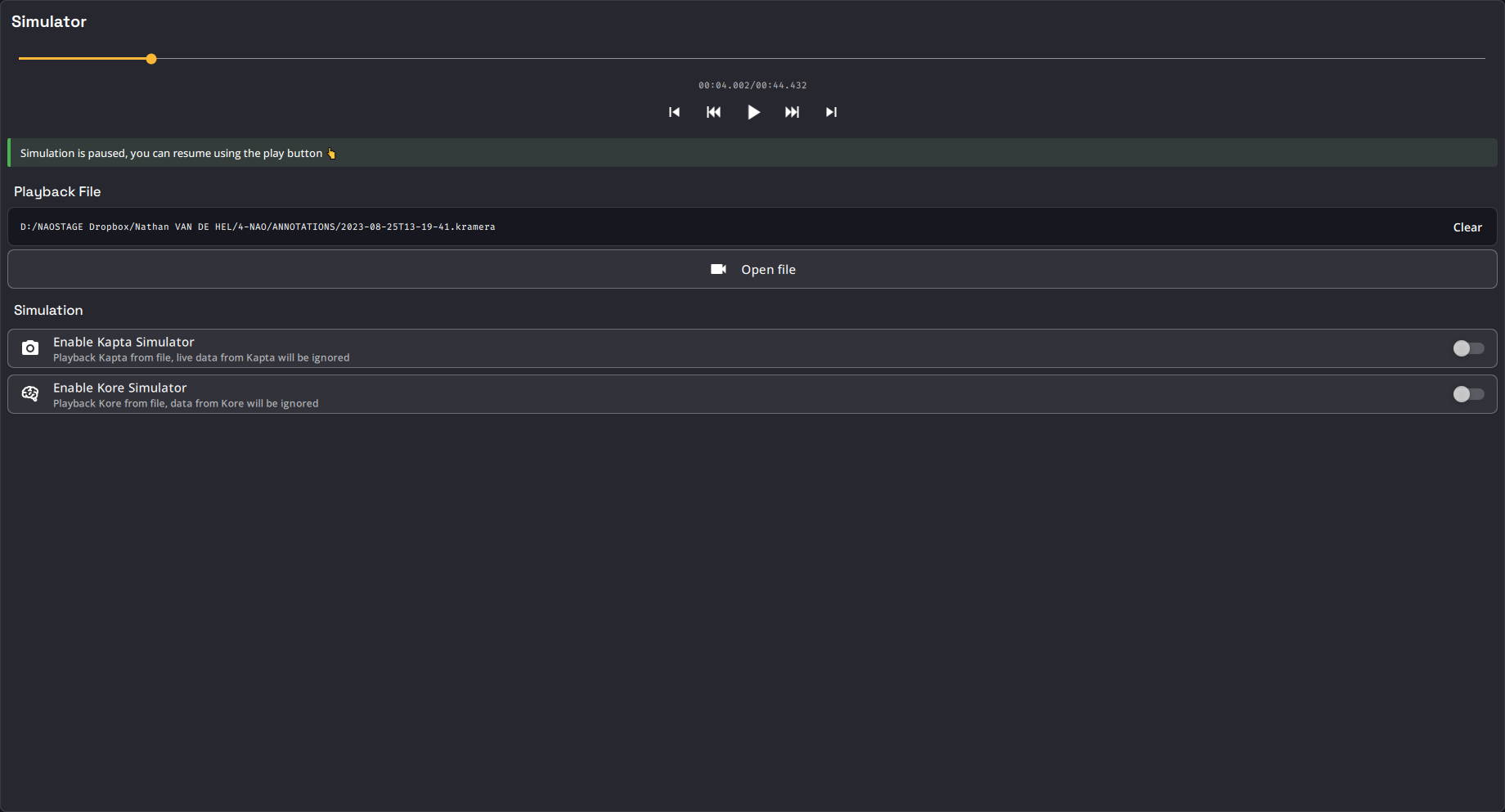Image resolution: width=1505 pixels, height=812 pixels.
Task: Toggle Enable Kapta Simulator switch
Action: [x=1468, y=348]
